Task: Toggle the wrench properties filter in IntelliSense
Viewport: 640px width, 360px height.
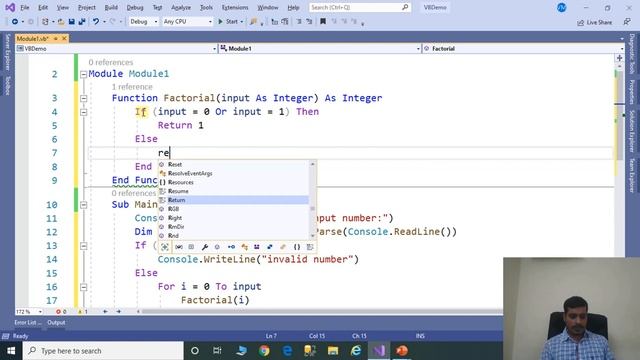Action: 205,247
